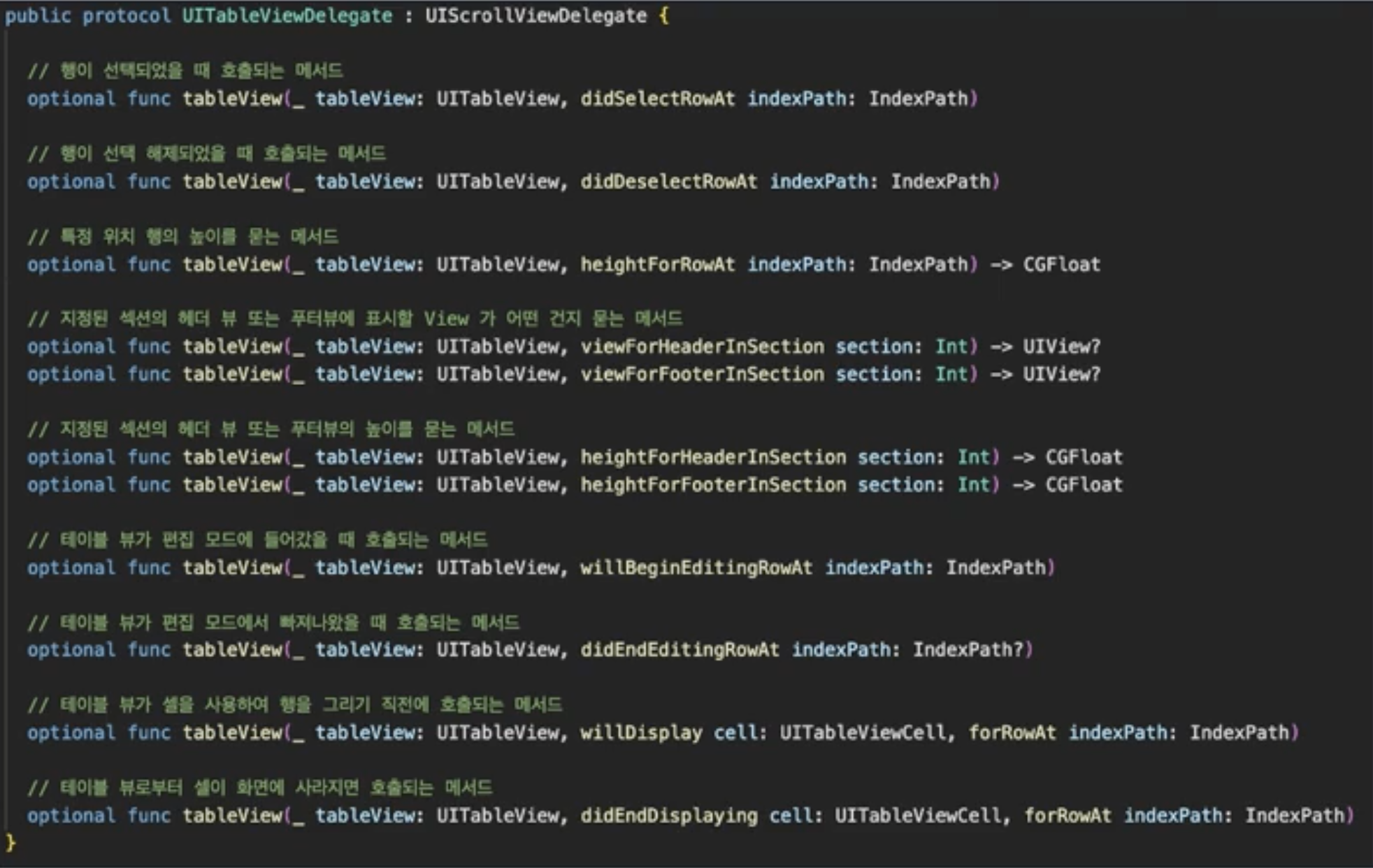
Task: Click heightForHeaderInSection parameter label
Action: point(713,458)
